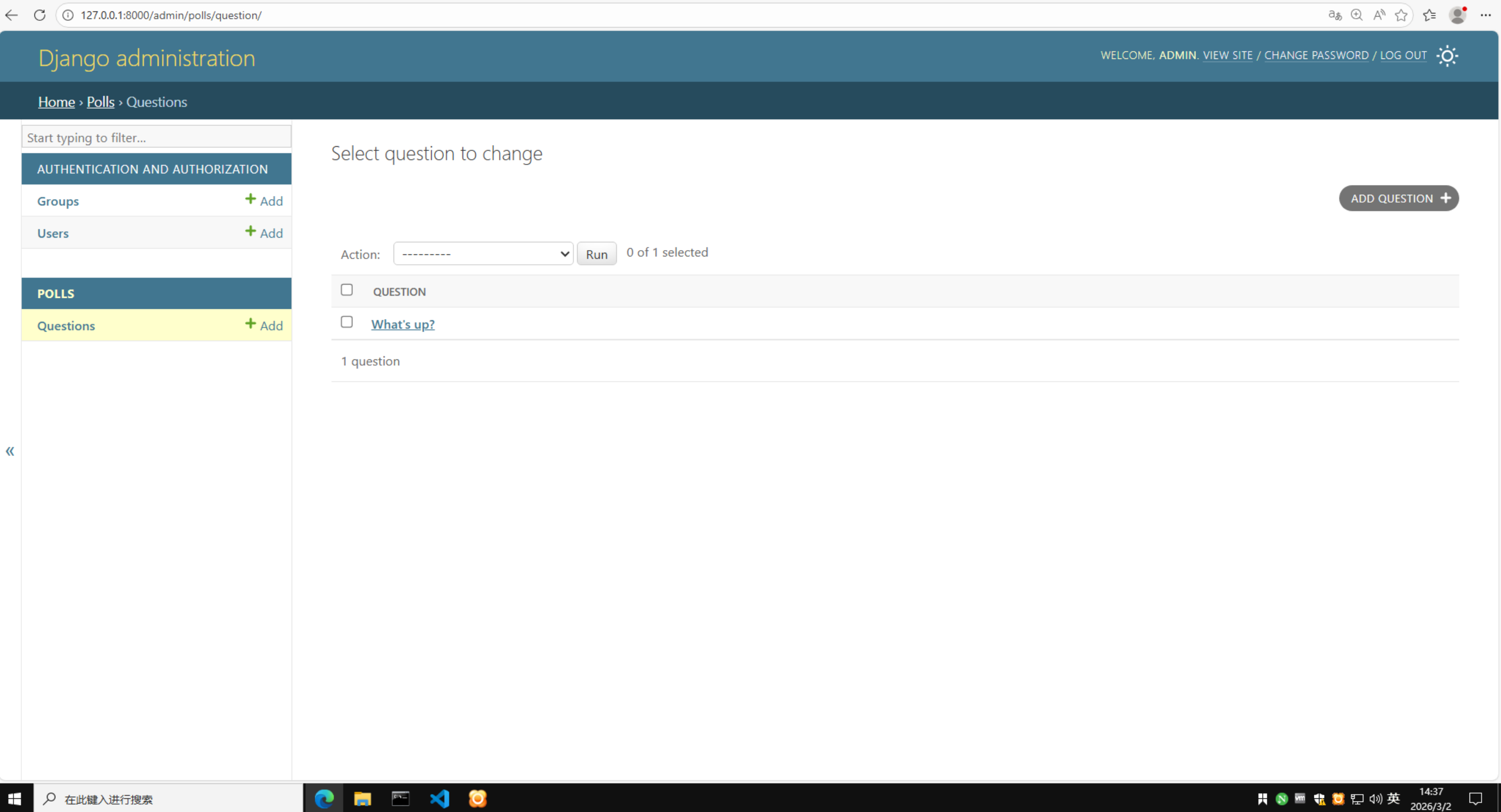Open the Action dropdown menu
The image size is (1501, 812).
click(x=483, y=253)
